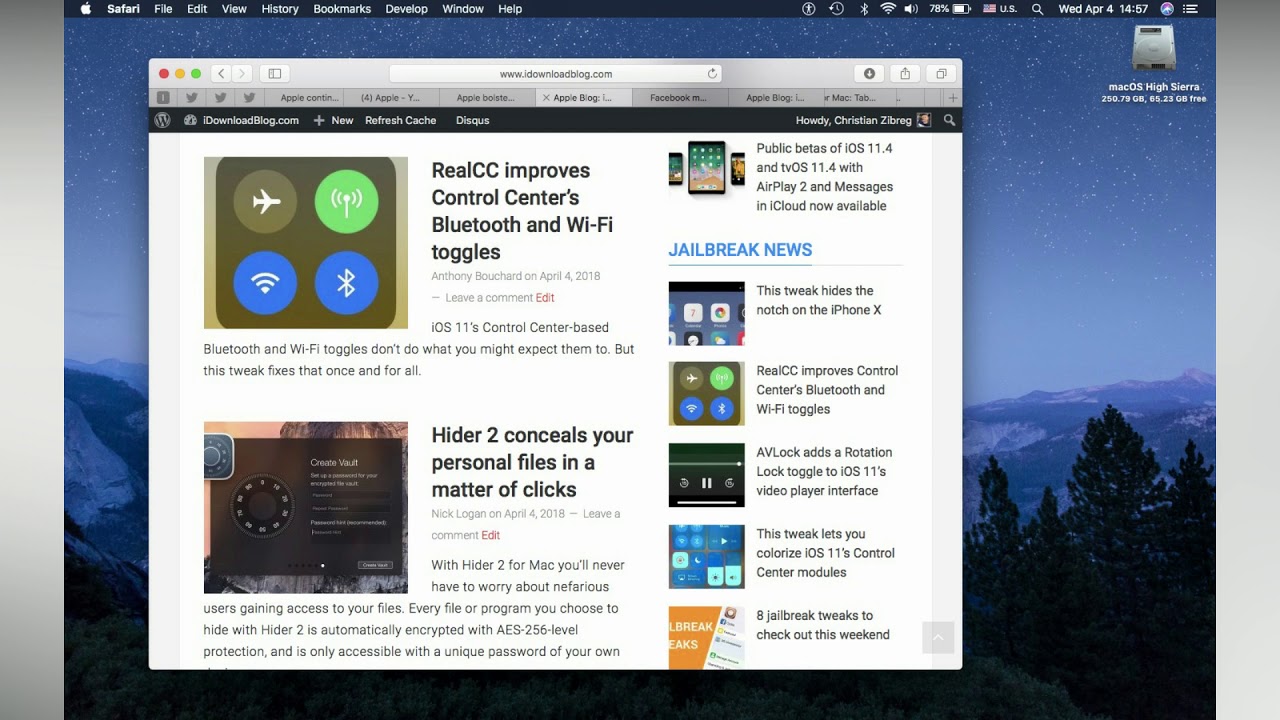
Task: Click the 78% battery status icon
Action: tap(950, 9)
